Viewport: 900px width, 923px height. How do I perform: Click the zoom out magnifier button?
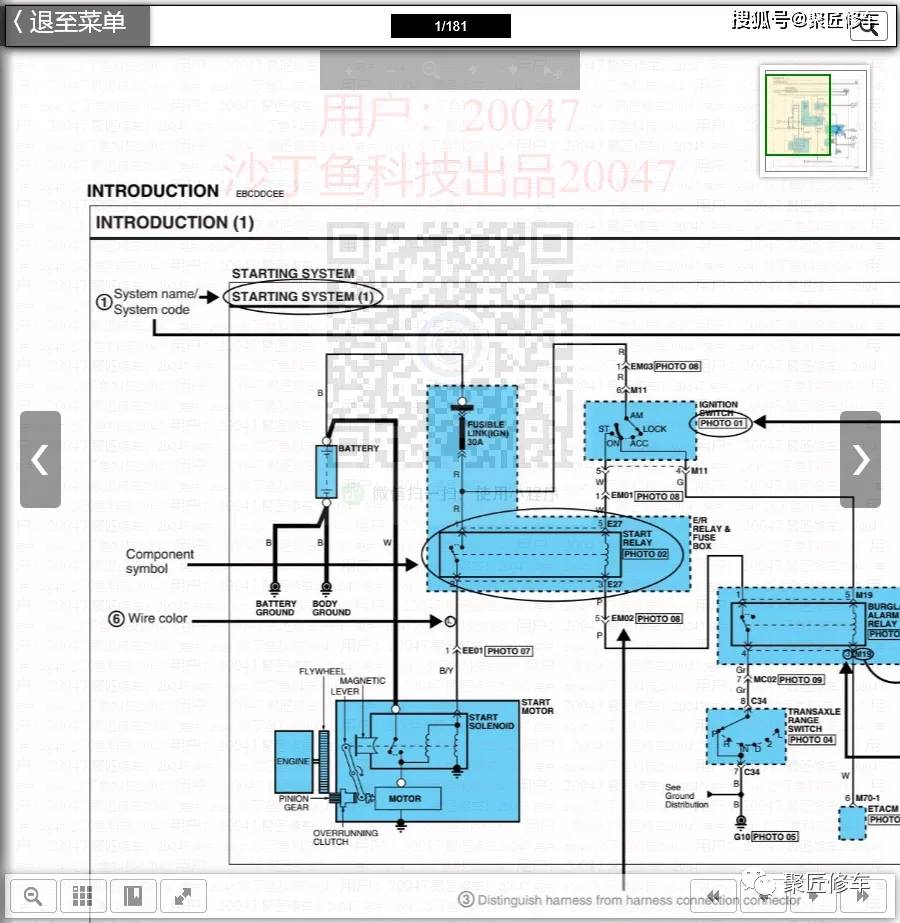click(x=33, y=895)
